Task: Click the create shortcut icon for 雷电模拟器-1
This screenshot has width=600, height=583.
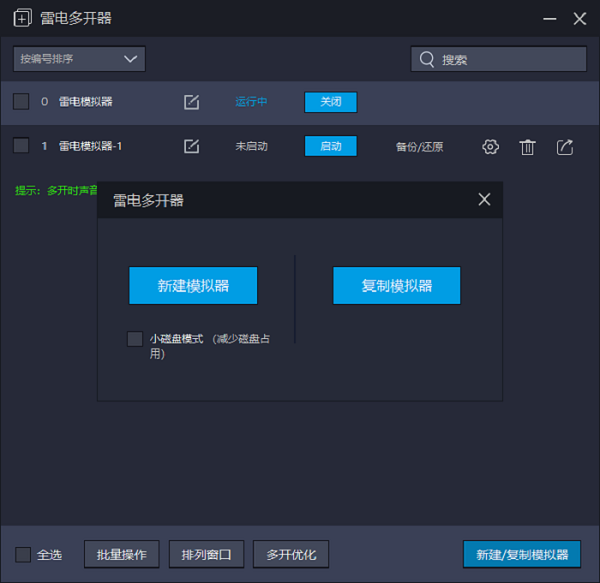Action: (x=564, y=147)
